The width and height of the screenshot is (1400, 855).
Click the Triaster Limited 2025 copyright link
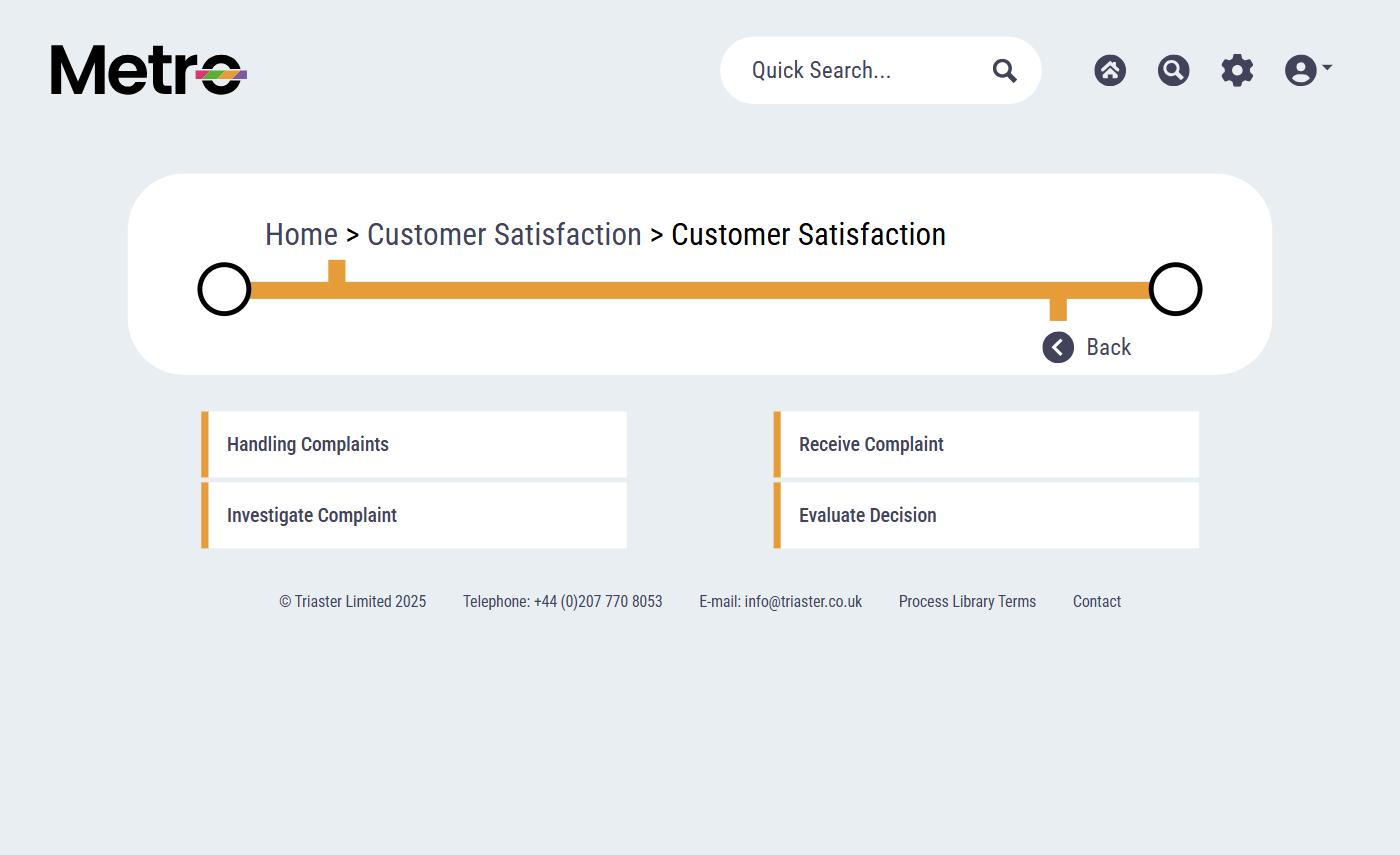tap(352, 601)
